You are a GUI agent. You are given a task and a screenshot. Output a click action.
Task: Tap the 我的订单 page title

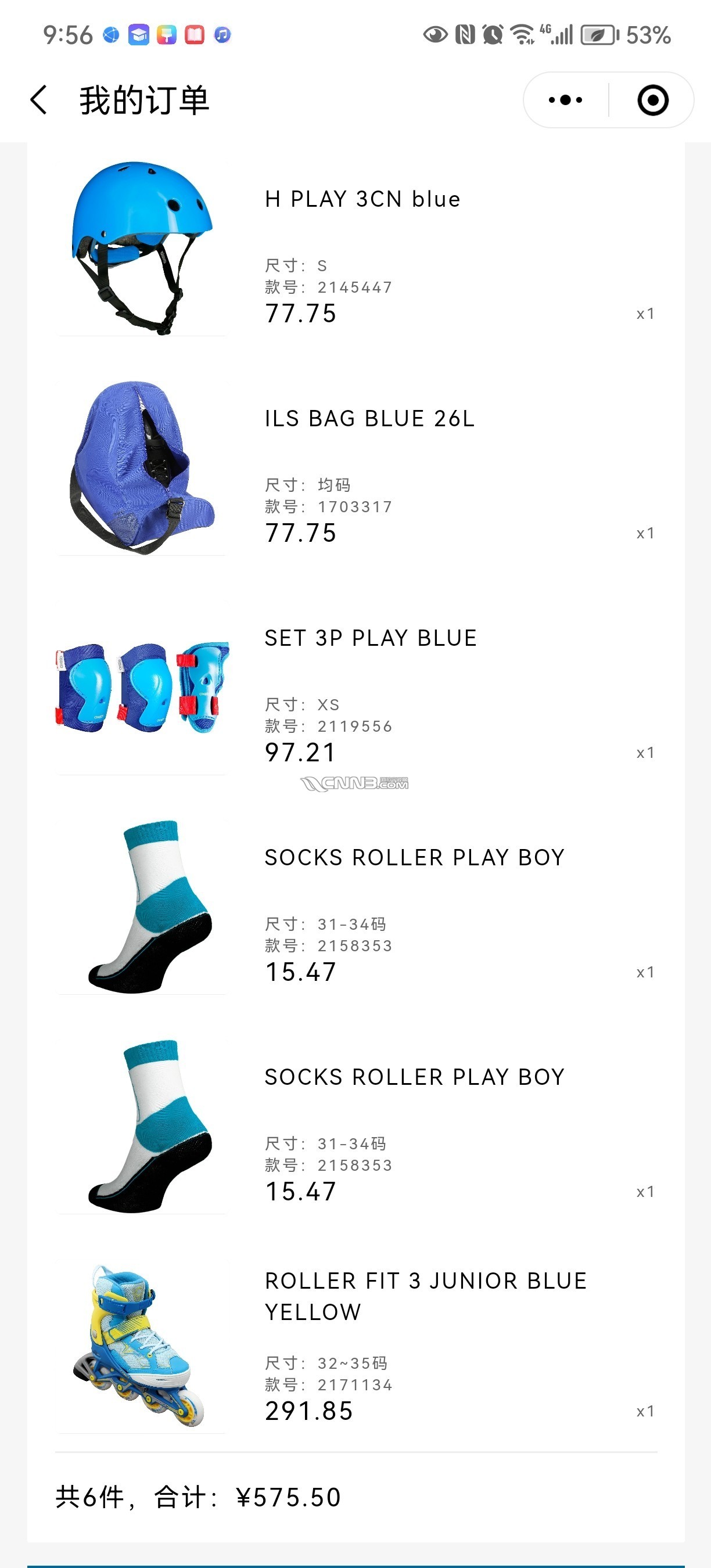(x=144, y=100)
